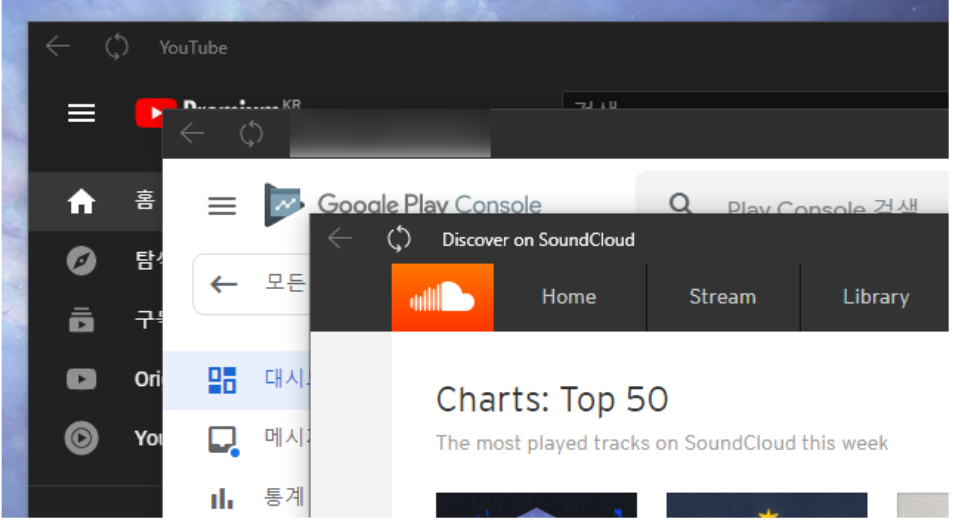Go back in the Play Console window
961x529 pixels.
click(x=192, y=134)
